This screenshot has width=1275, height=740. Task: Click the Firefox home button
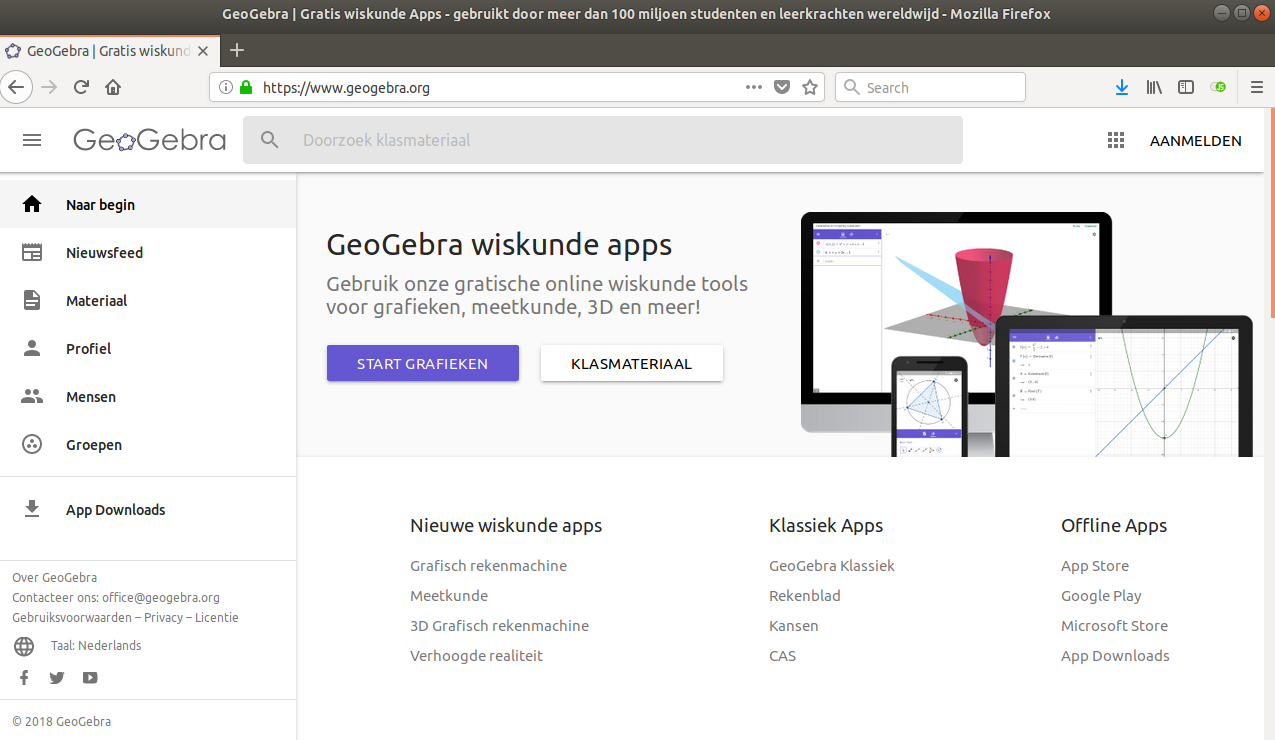[x=113, y=87]
